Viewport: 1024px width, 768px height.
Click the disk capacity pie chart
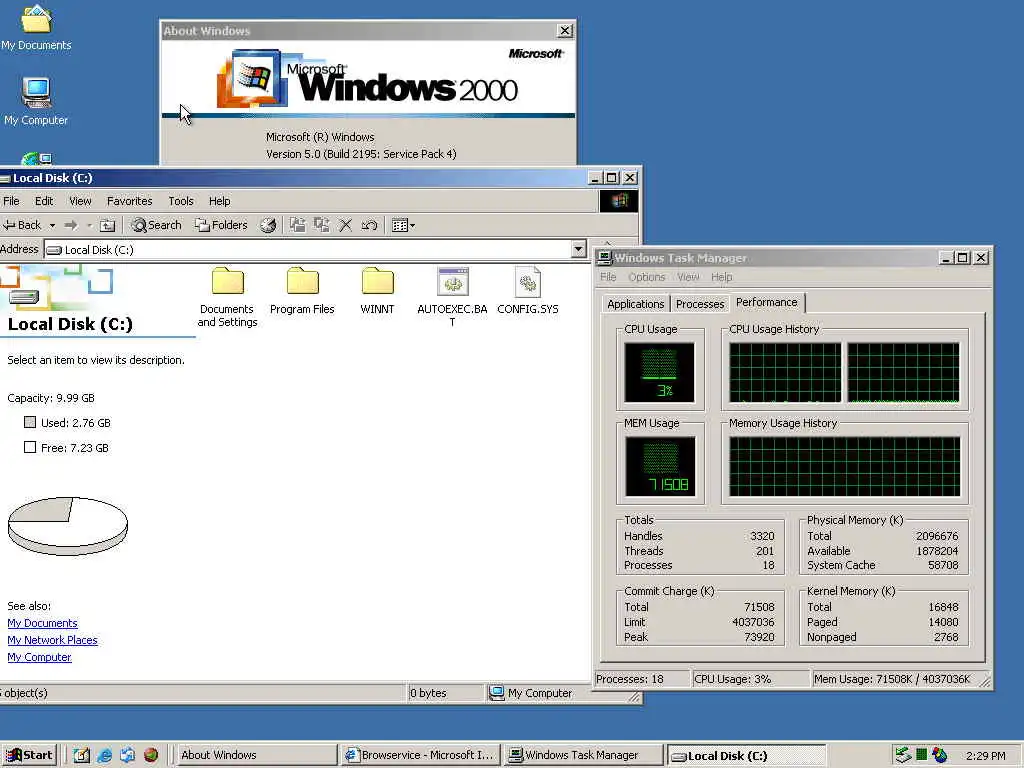coord(68,526)
